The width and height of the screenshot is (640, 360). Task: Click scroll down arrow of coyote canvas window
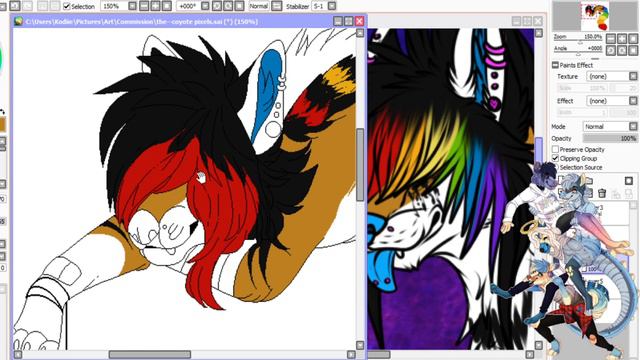tap(360, 345)
